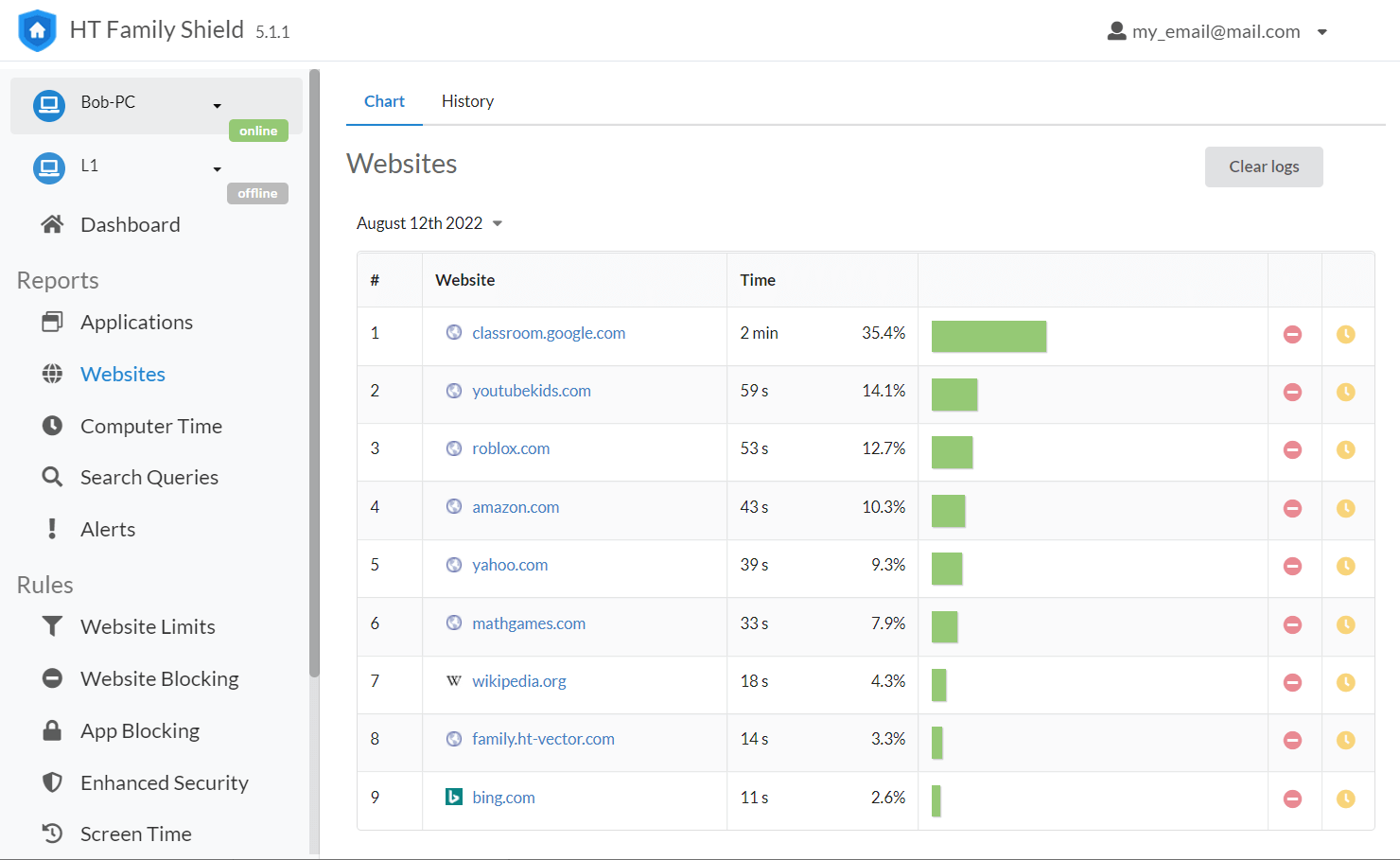
Task: Open the amazon.com link
Action: (x=516, y=507)
